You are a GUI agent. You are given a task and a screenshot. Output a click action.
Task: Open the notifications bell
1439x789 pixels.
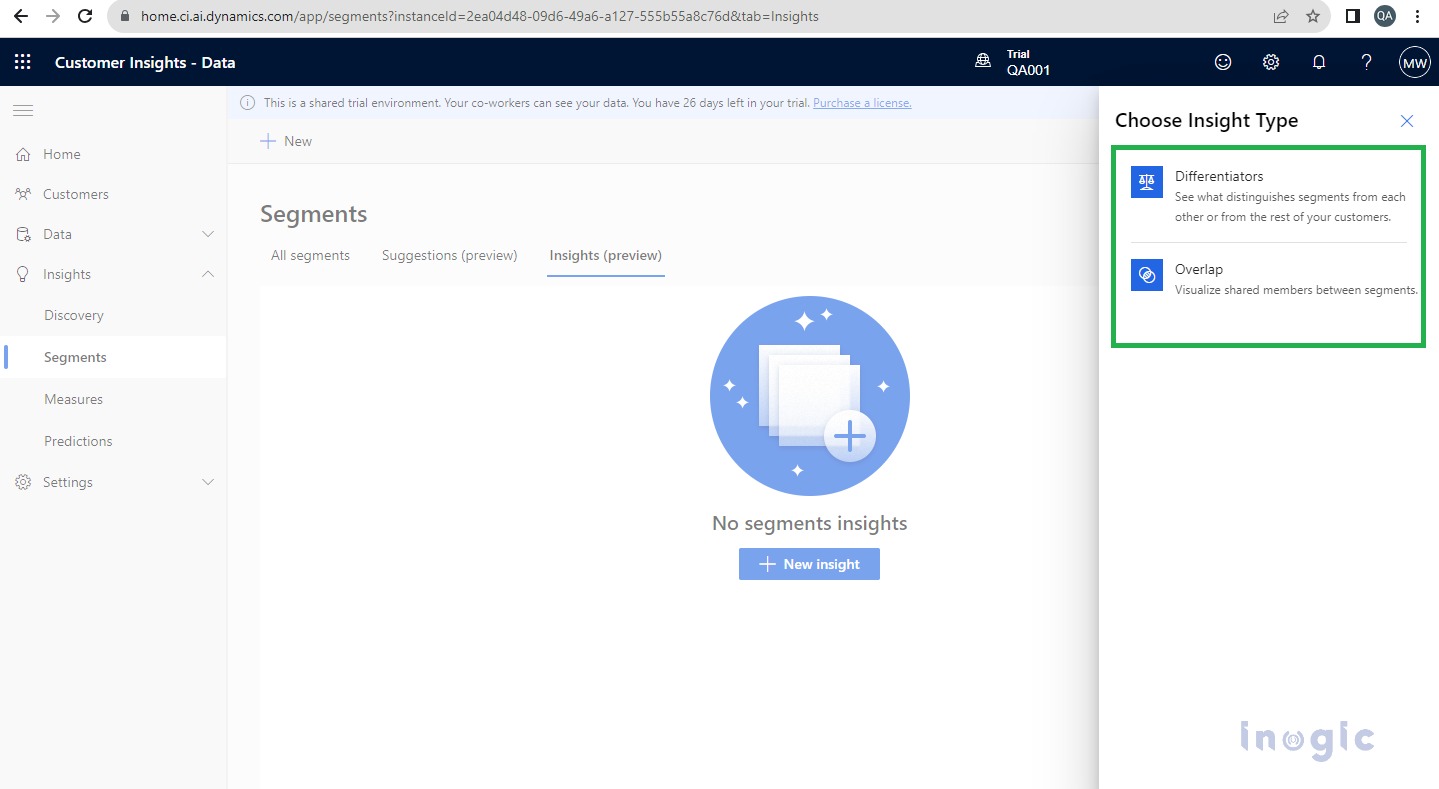1319,62
